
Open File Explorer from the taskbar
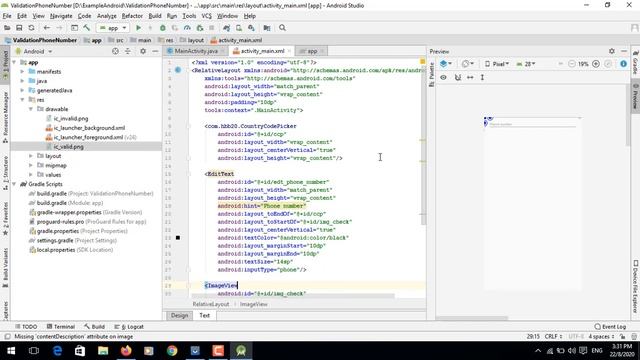103,351
